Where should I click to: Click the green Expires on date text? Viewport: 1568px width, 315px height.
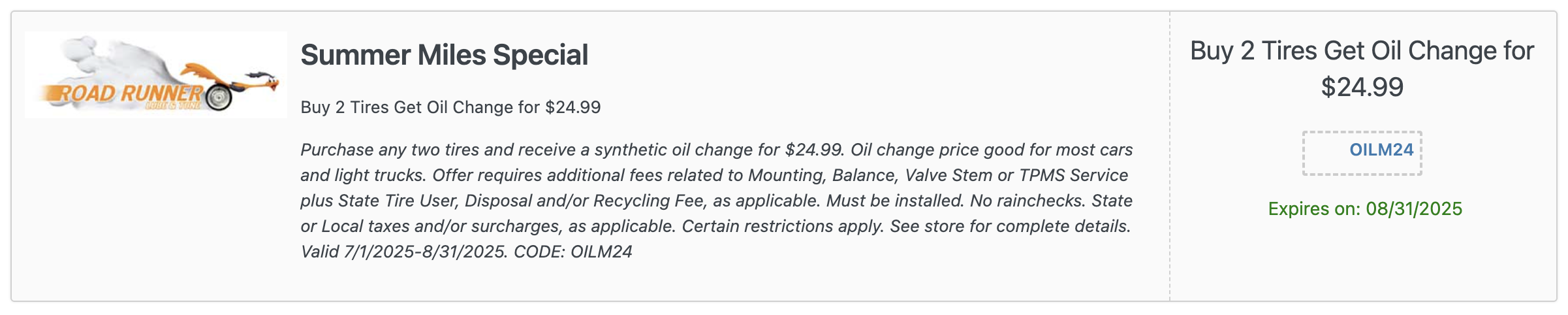tap(1365, 208)
